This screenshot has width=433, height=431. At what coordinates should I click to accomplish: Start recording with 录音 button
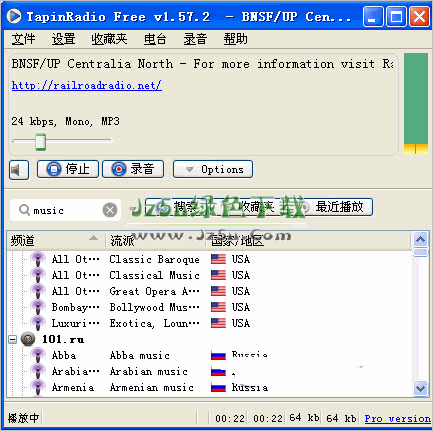[133, 169]
